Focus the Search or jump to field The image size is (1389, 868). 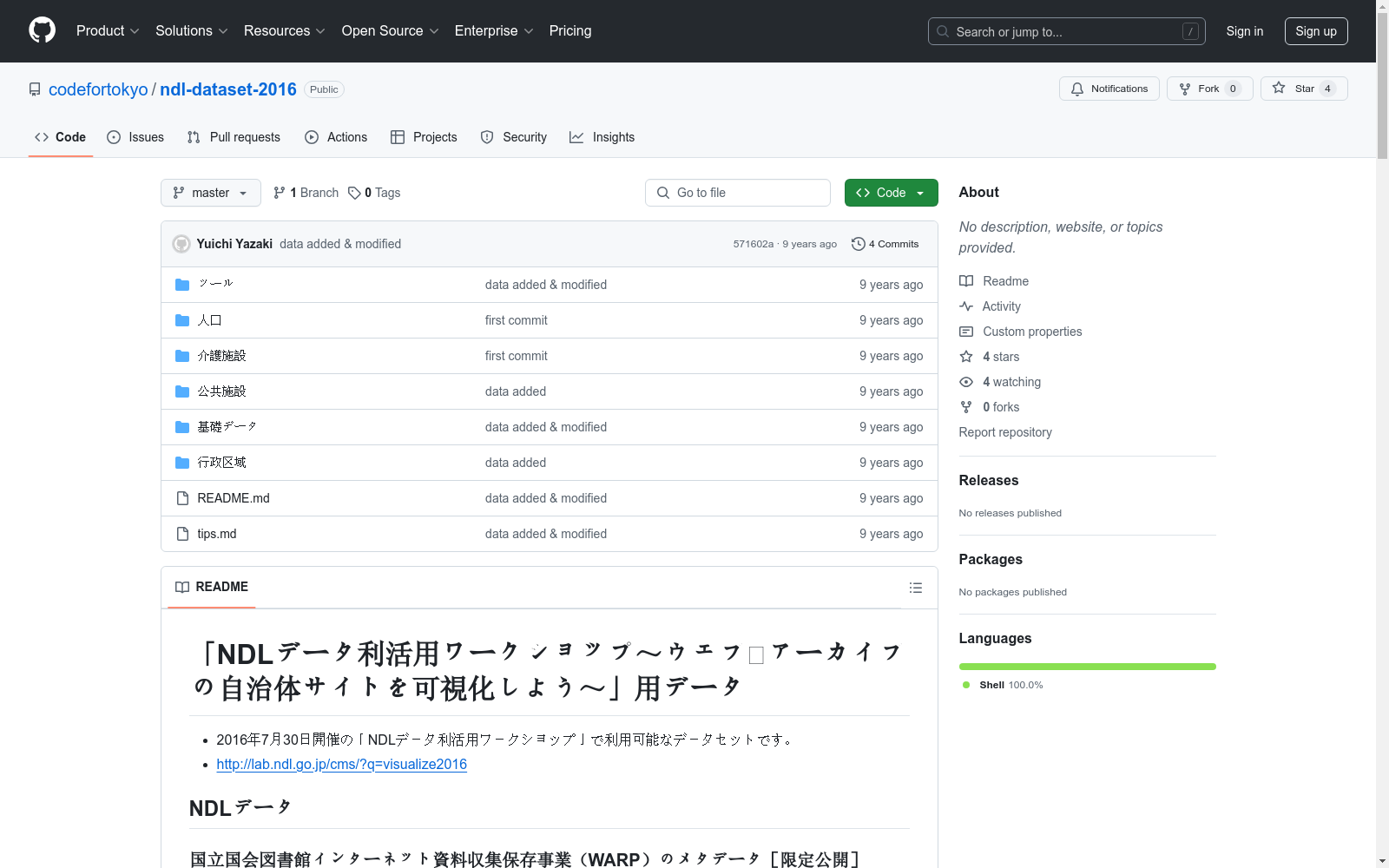coord(1066,31)
